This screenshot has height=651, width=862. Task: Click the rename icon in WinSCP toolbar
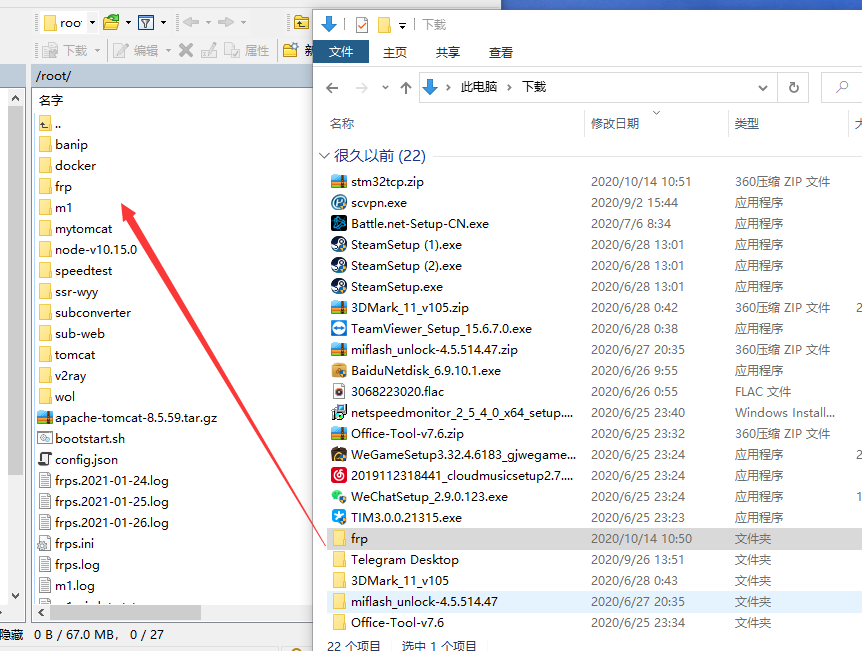[209, 51]
